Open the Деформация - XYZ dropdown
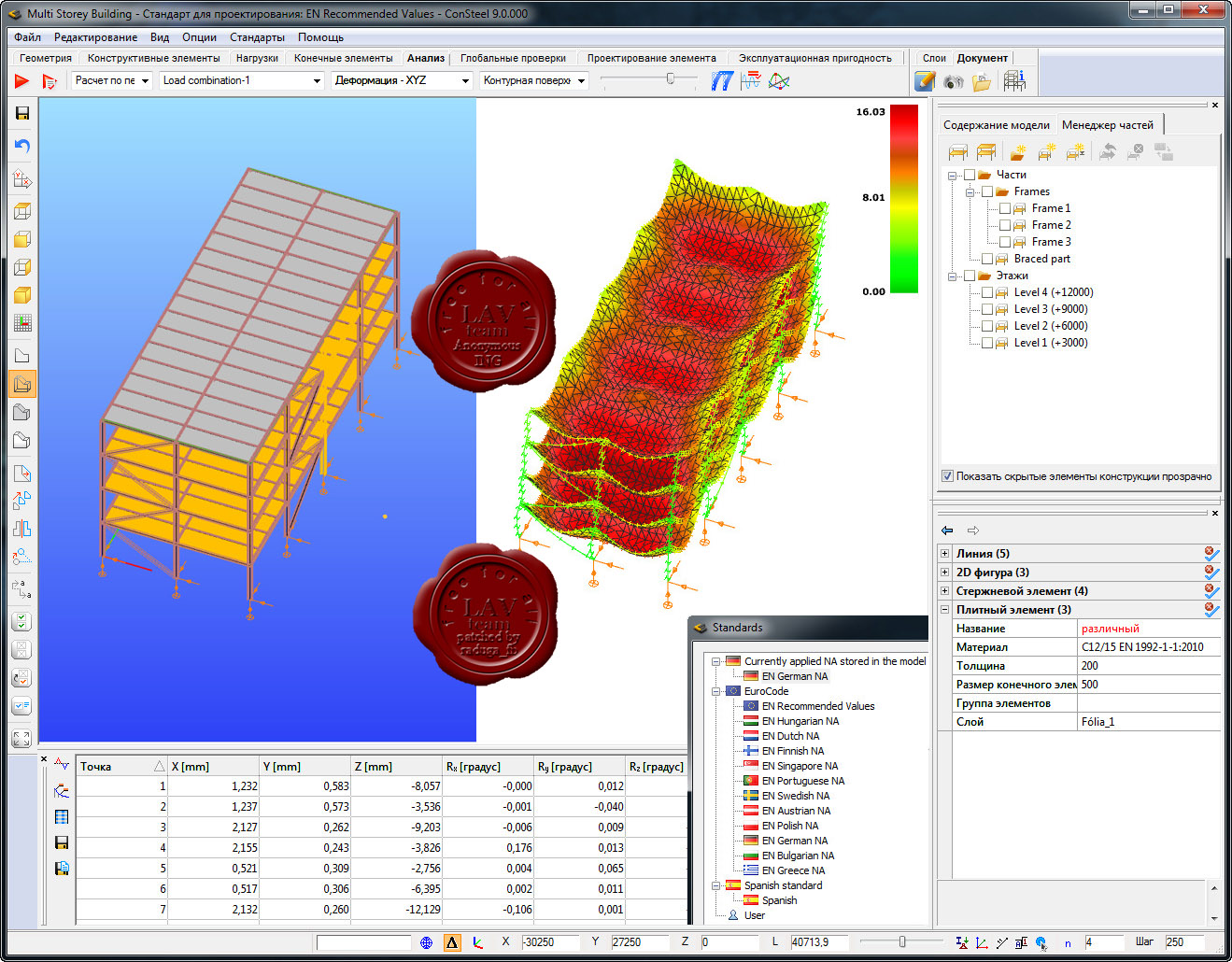The width and height of the screenshot is (1232, 962). click(402, 80)
